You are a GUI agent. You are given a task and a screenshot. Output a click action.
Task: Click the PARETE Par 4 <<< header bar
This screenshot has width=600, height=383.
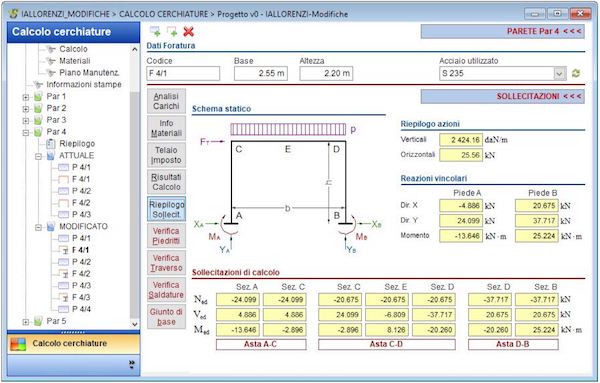tap(503, 31)
